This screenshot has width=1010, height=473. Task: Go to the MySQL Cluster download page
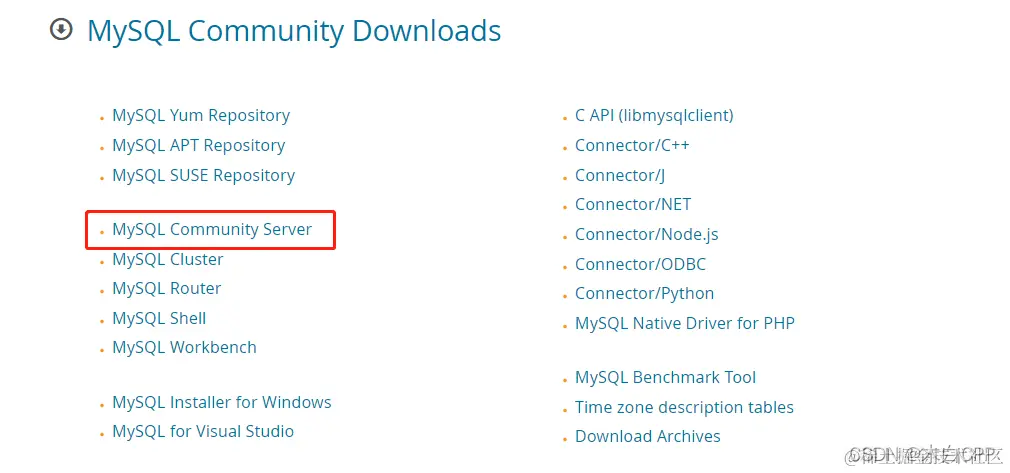pyautogui.click(x=167, y=260)
